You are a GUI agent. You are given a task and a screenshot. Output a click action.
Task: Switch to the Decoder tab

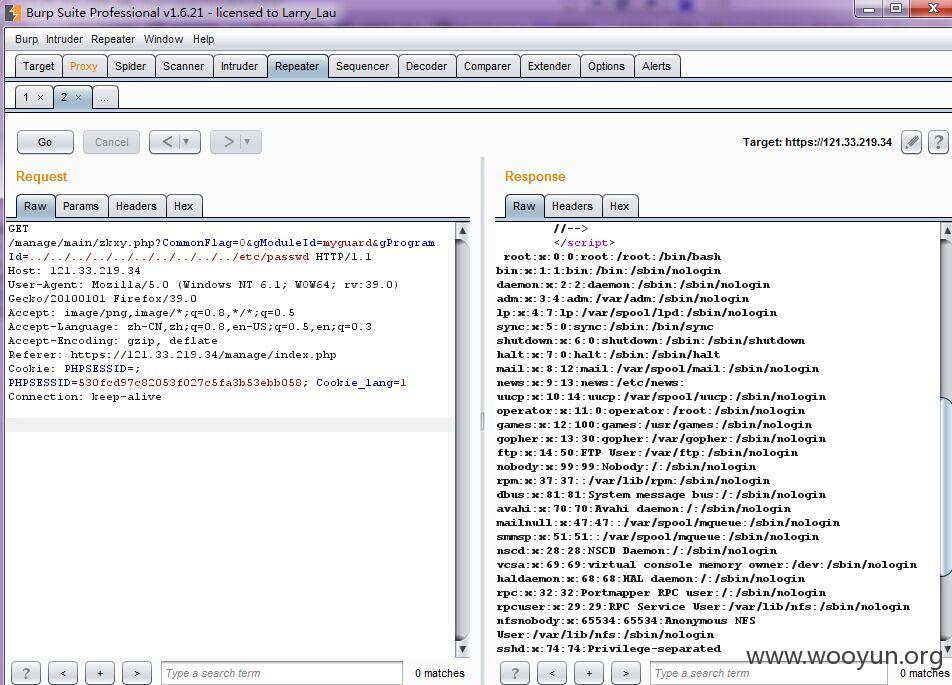426,66
